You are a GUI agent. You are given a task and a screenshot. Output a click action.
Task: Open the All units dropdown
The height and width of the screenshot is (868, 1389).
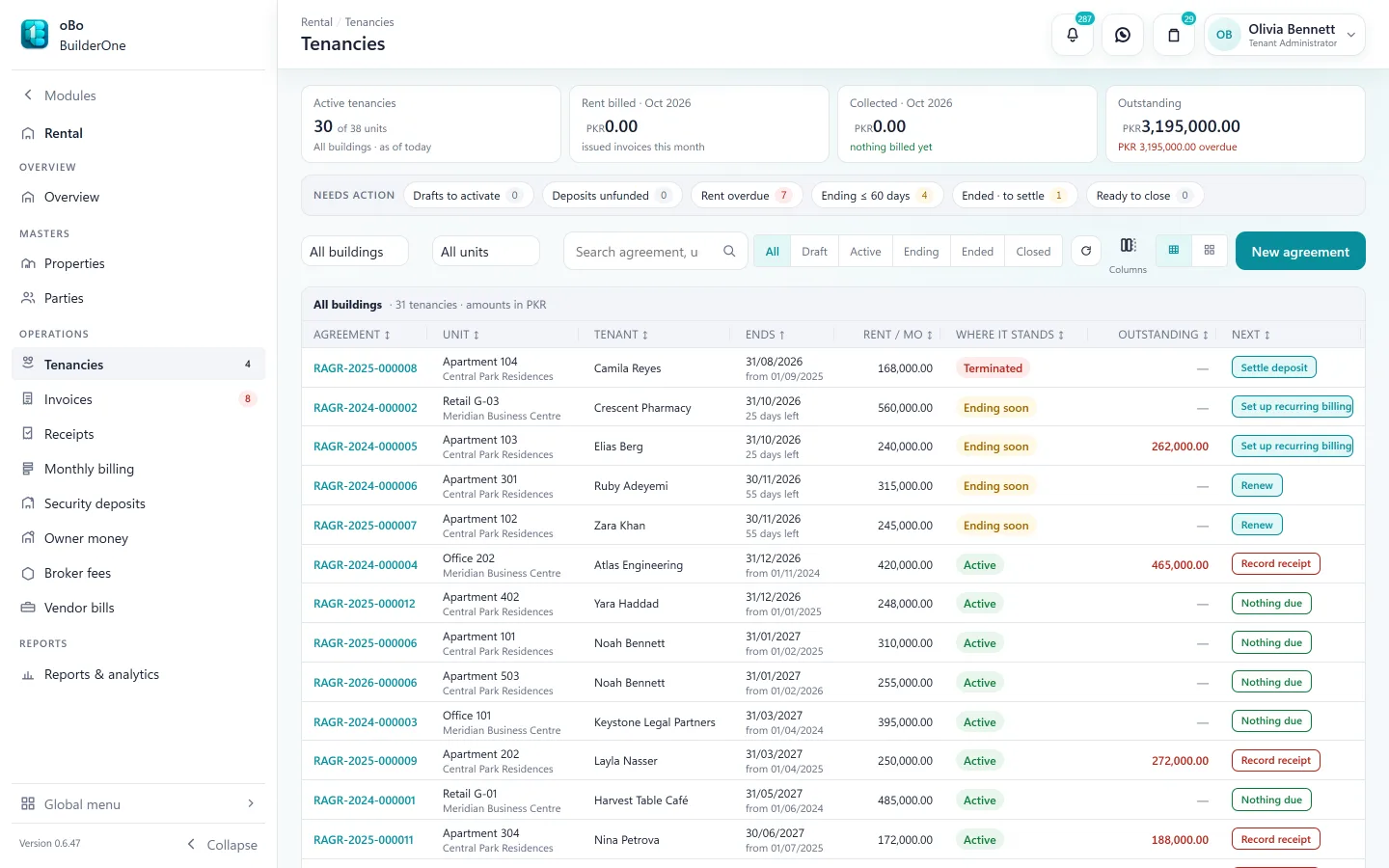click(x=486, y=252)
